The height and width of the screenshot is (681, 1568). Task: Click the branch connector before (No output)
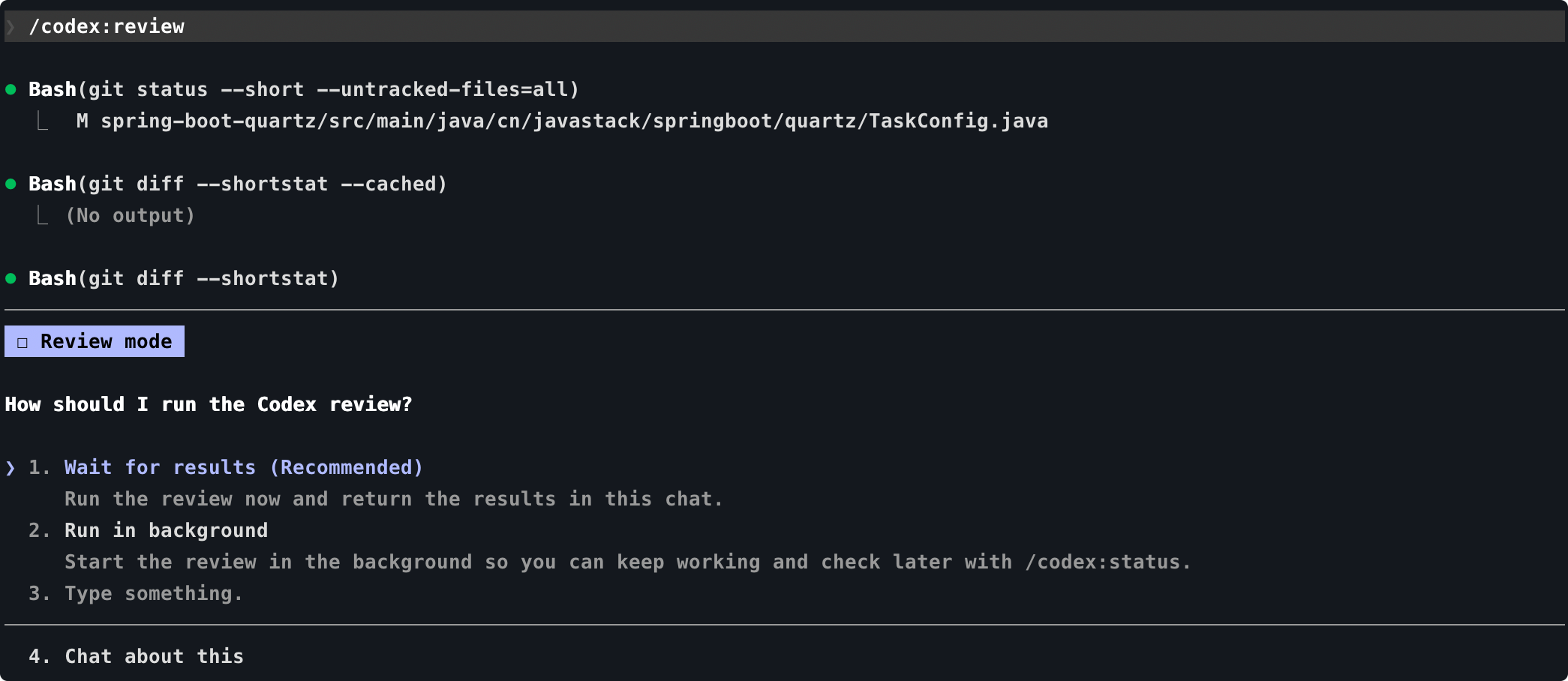pyautogui.click(x=43, y=216)
